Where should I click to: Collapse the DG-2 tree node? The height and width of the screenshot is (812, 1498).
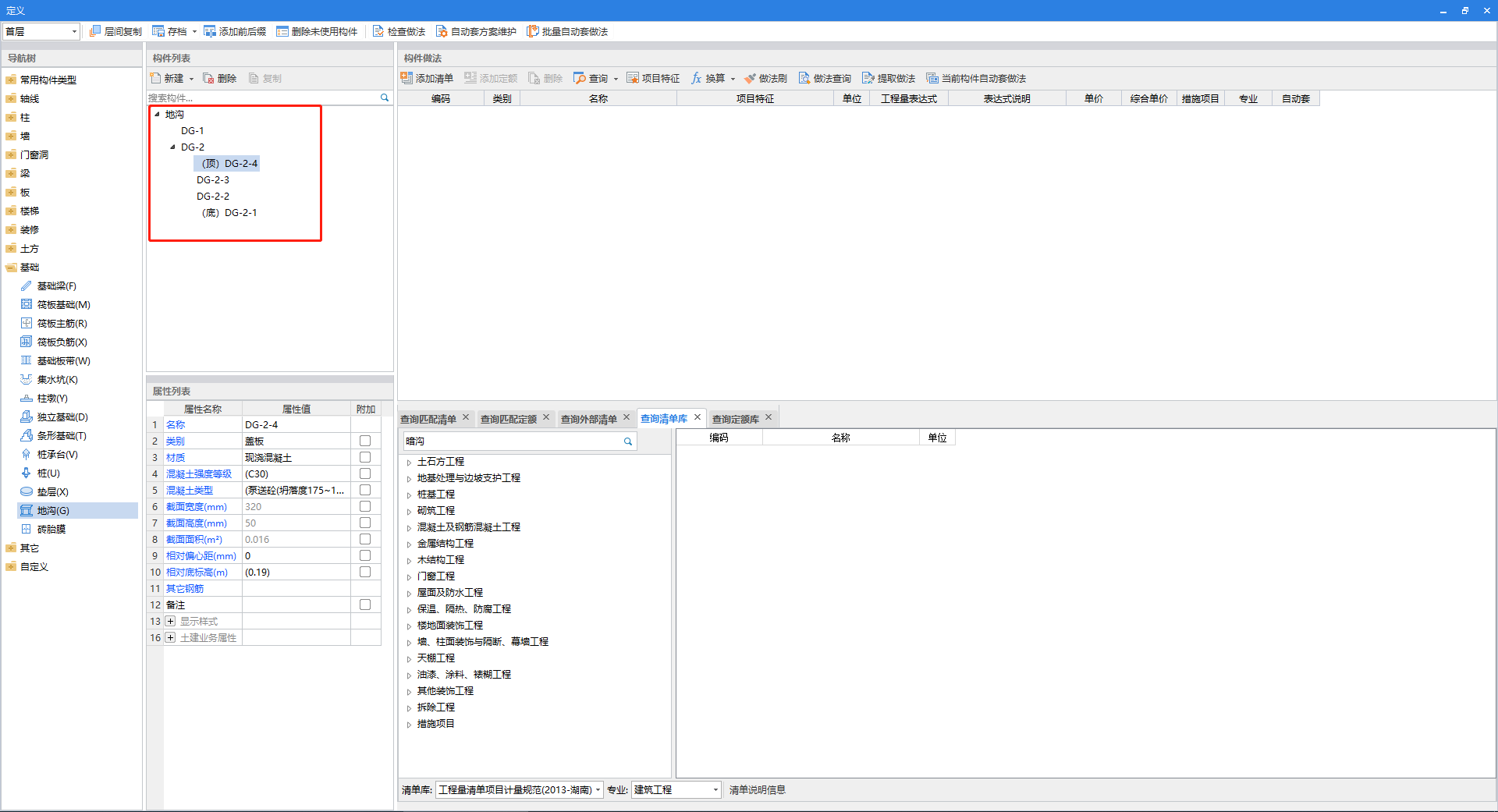[172, 147]
